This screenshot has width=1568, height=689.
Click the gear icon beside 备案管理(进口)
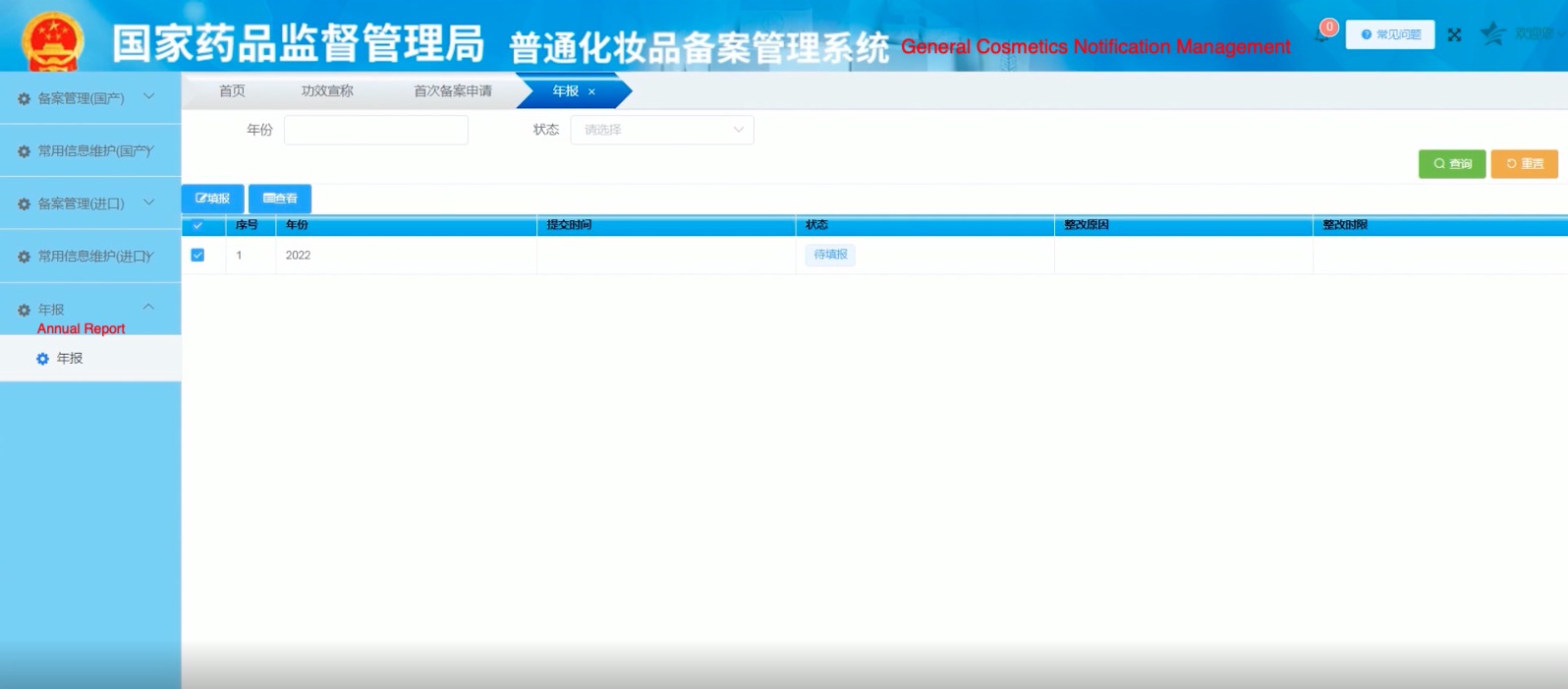click(25, 204)
